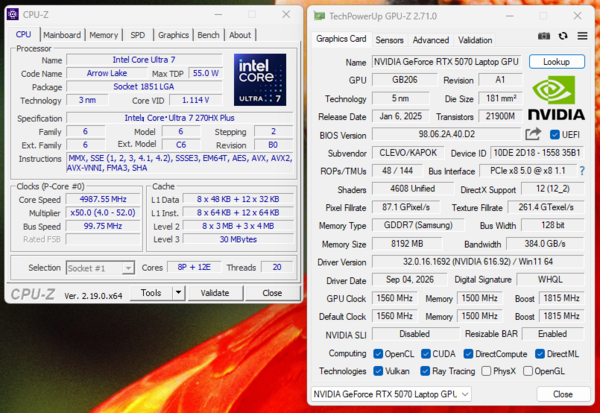The height and width of the screenshot is (413, 600).
Task: Click the Bus Speed value 99.75 MHz
Action: (x=103, y=226)
